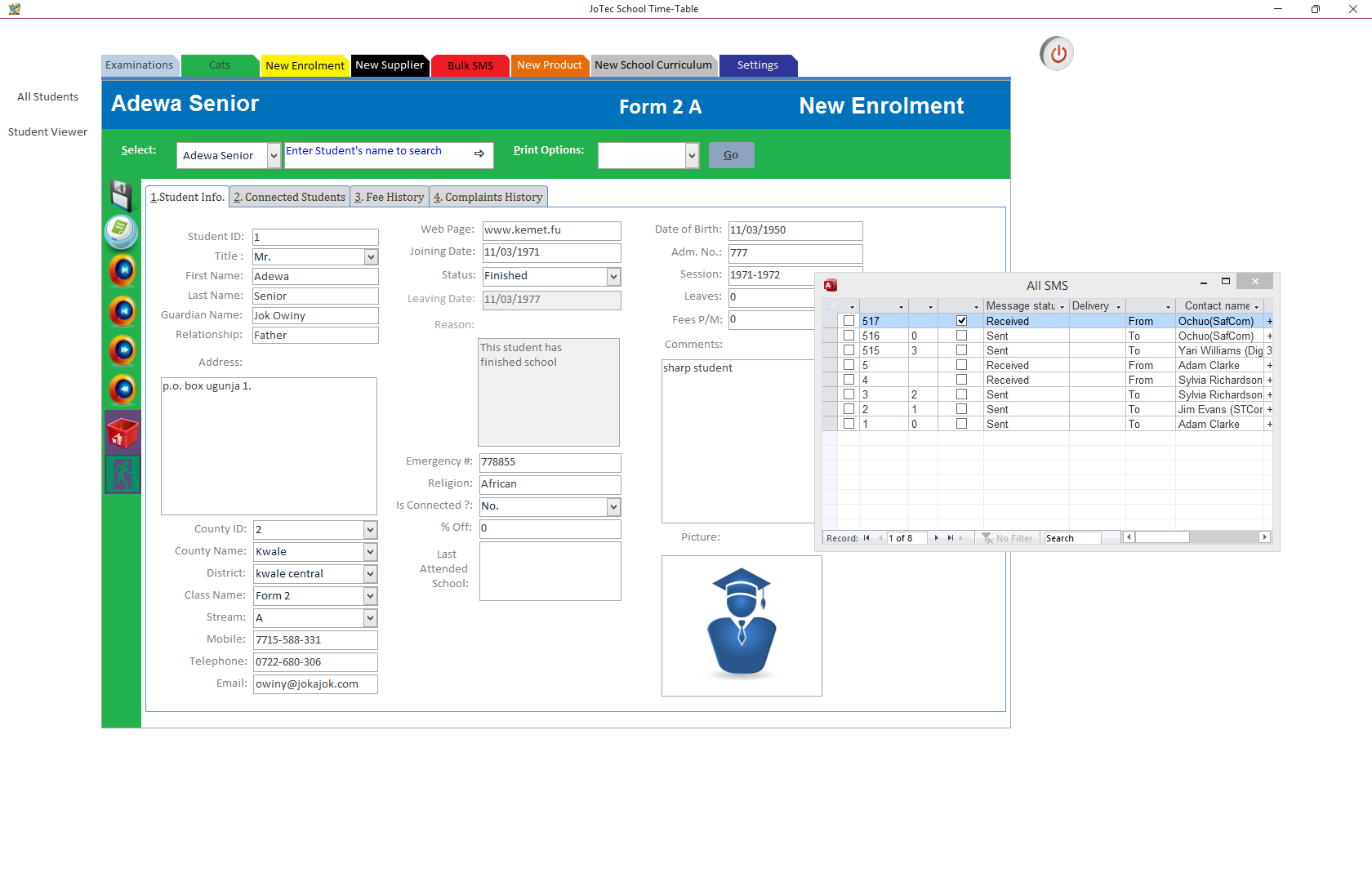The width and height of the screenshot is (1372, 895).
Task: Open the Print Options combo box
Action: click(x=648, y=155)
